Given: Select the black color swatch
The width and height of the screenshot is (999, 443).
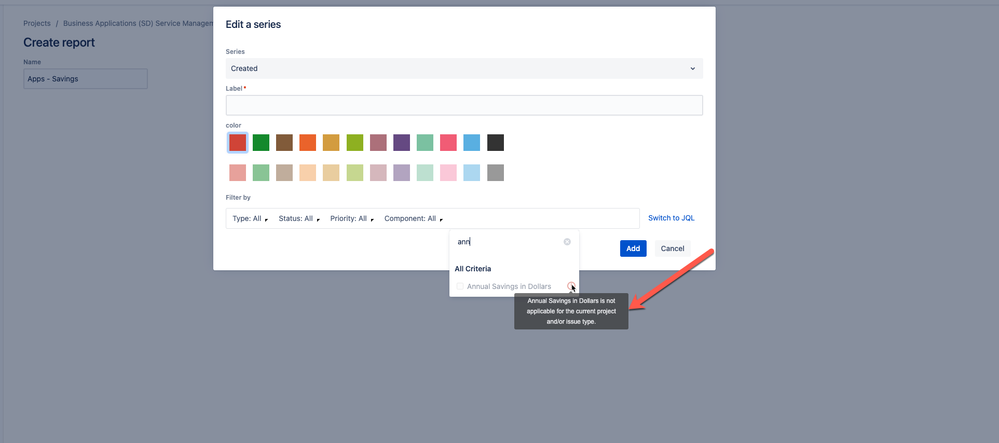Looking at the screenshot, I should pyautogui.click(x=496, y=143).
